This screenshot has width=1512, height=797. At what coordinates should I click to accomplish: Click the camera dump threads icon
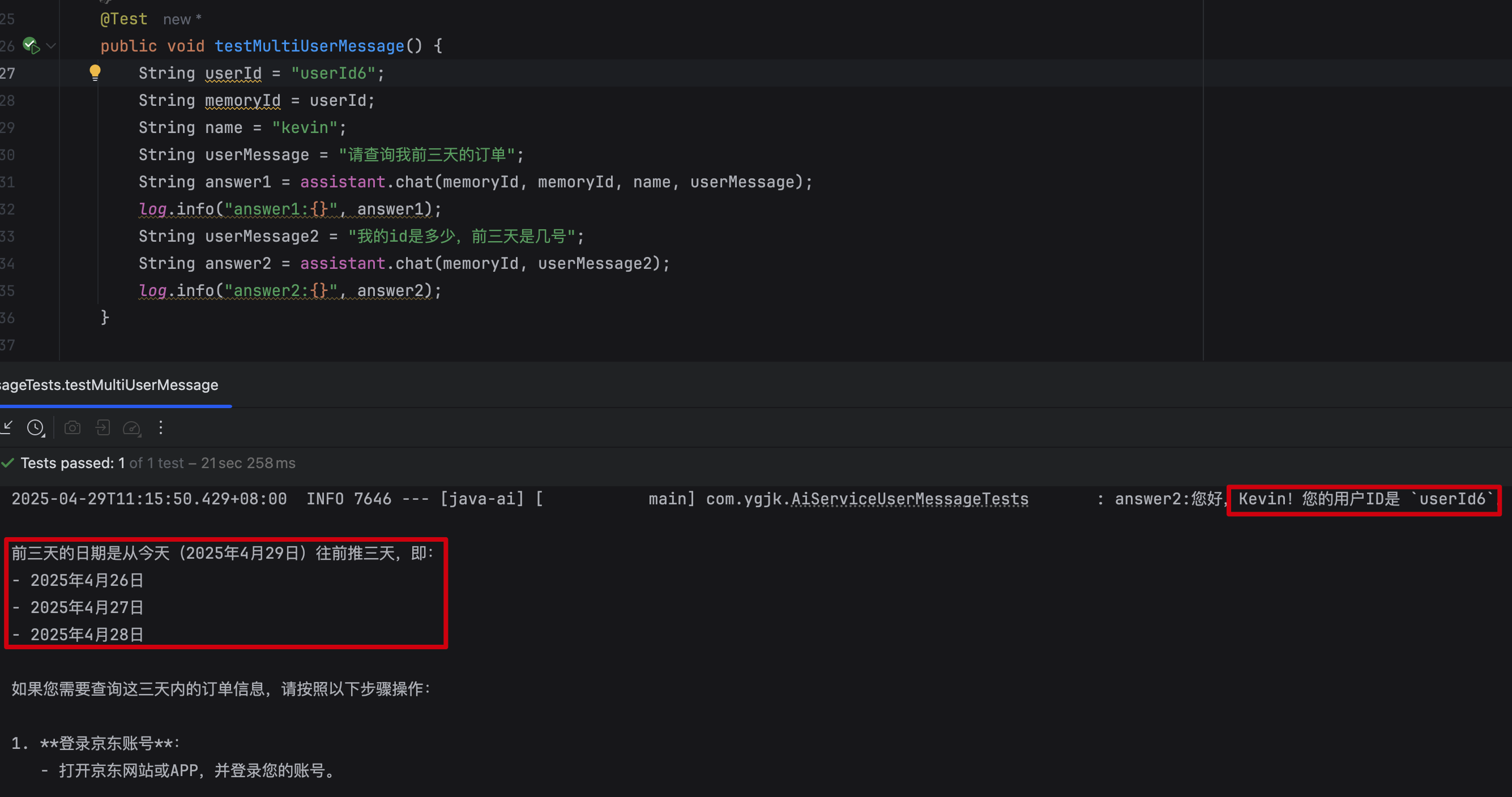tap(72, 428)
